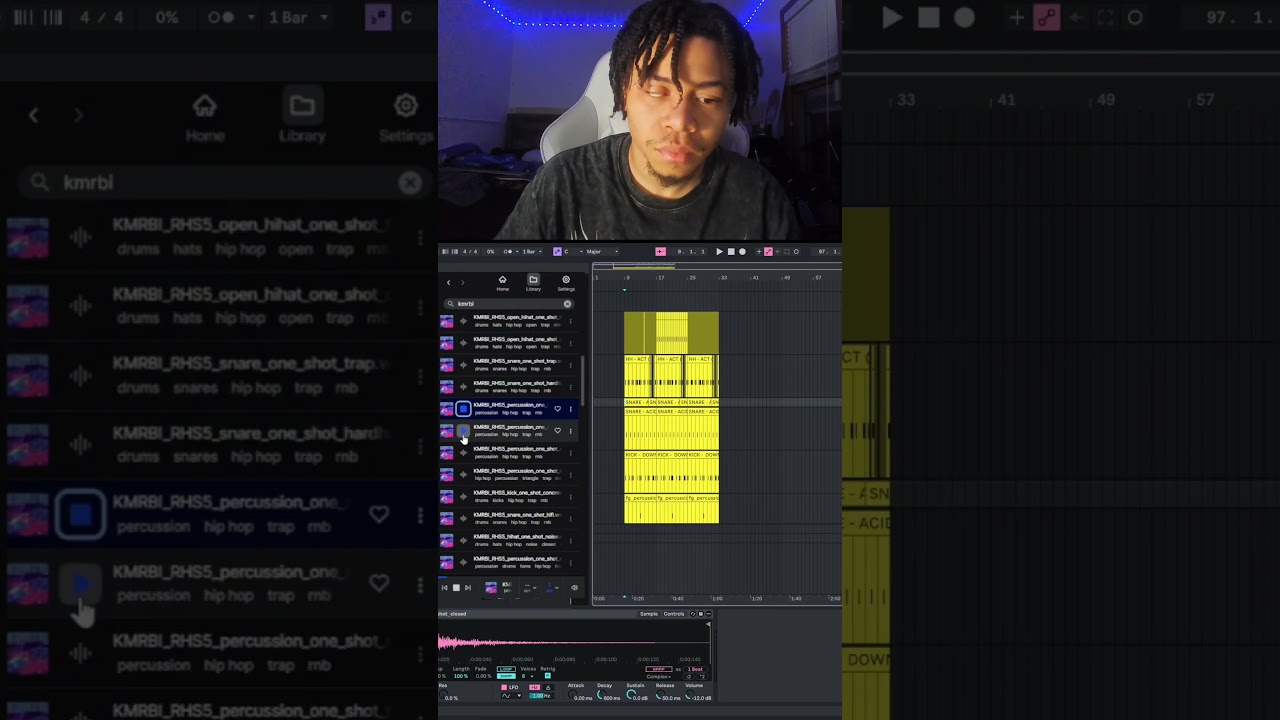The image size is (1280, 720).
Task: Open the browser Settings gear icon
Action: (566, 281)
